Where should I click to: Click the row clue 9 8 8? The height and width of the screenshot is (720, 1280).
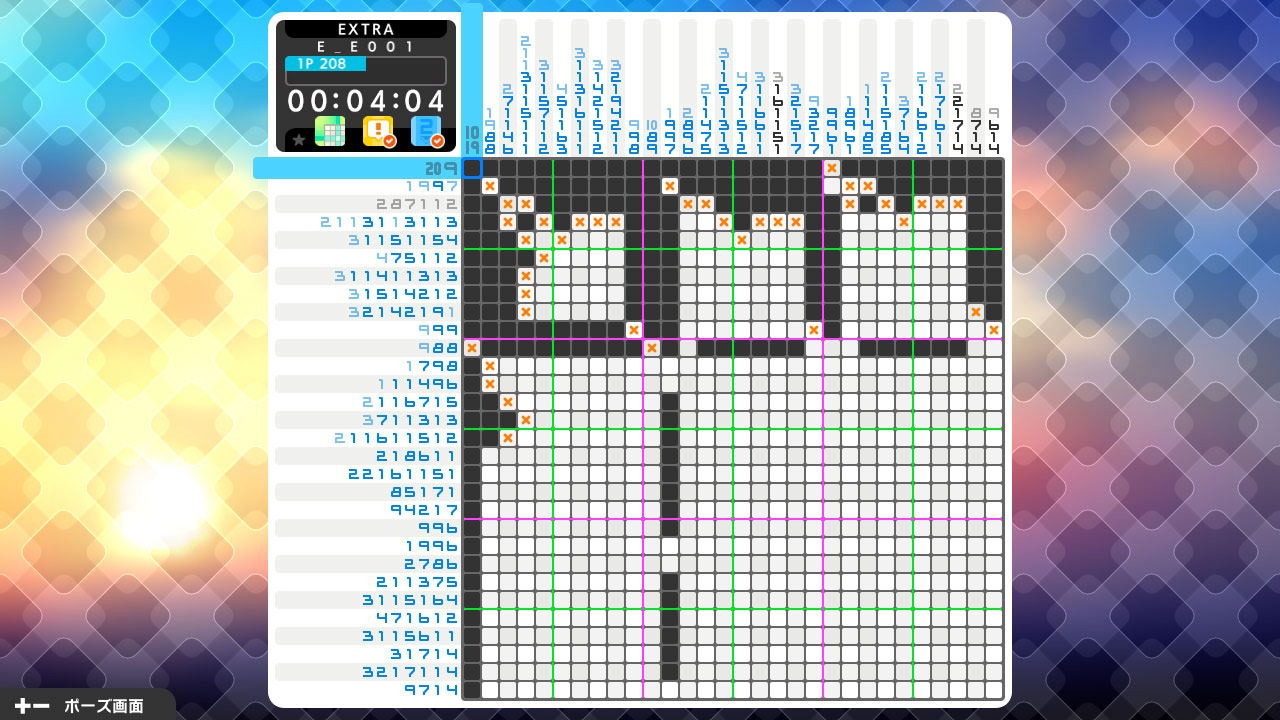tap(438, 348)
